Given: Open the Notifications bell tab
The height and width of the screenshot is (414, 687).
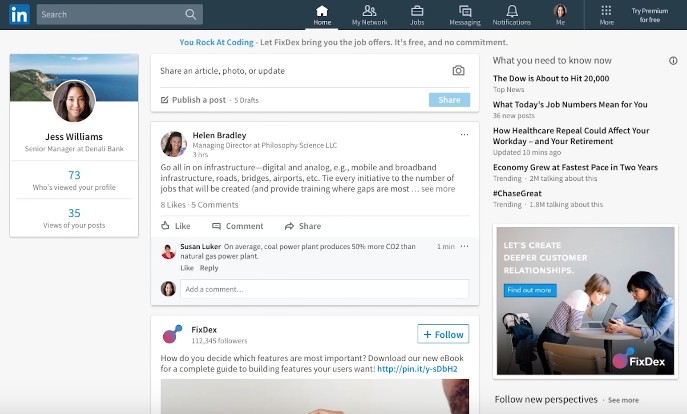Looking at the screenshot, I should [x=512, y=15].
